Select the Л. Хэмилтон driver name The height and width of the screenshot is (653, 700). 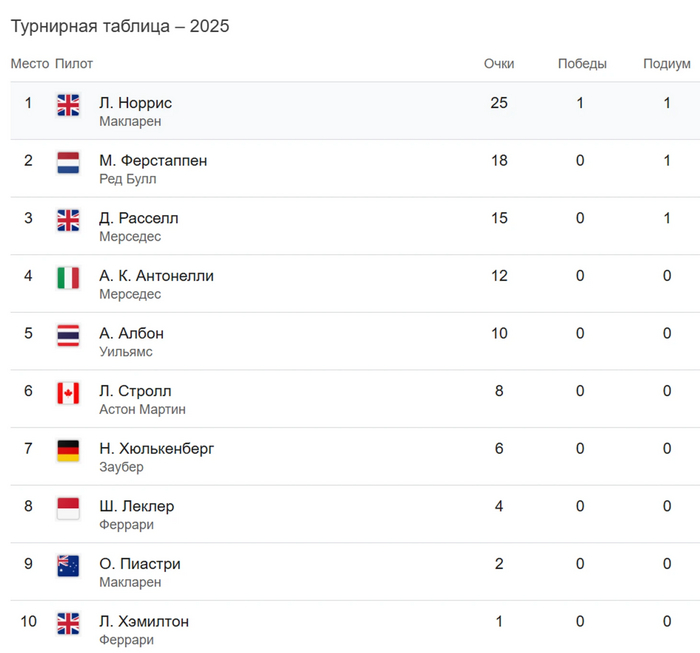(x=144, y=622)
